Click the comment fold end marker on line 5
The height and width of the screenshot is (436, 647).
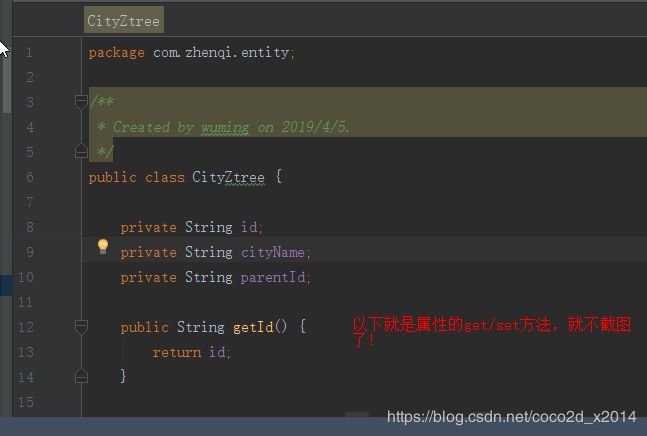click(x=81, y=151)
